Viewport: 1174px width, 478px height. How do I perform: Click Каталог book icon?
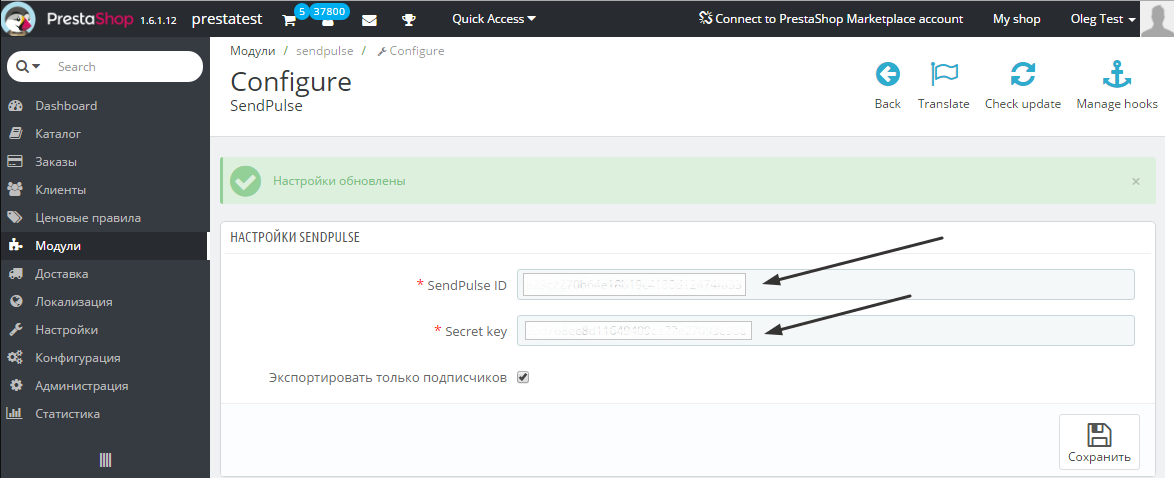click(x=15, y=133)
